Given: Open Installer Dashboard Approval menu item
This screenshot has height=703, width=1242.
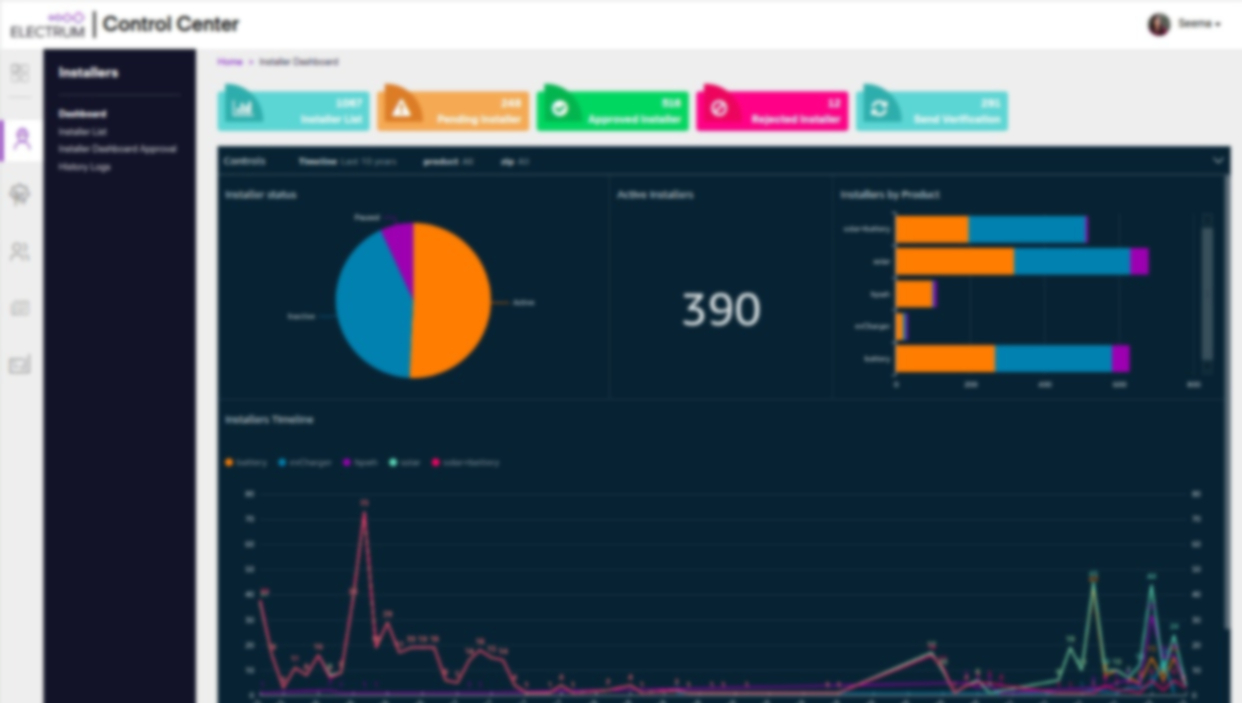Looking at the screenshot, I should pyautogui.click(x=117, y=149).
